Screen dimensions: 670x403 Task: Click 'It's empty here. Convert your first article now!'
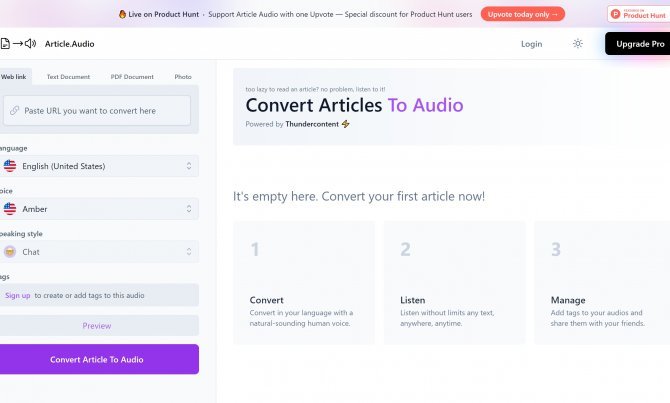(359, 196)
